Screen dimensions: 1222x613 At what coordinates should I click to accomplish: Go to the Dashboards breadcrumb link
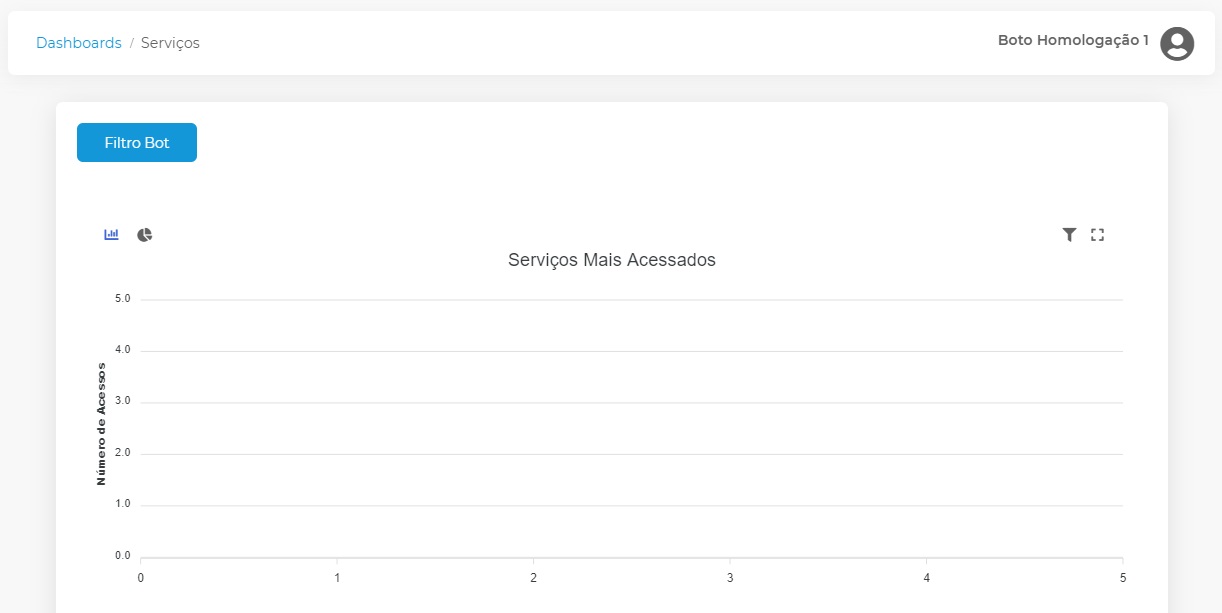(x=79, y=43)
